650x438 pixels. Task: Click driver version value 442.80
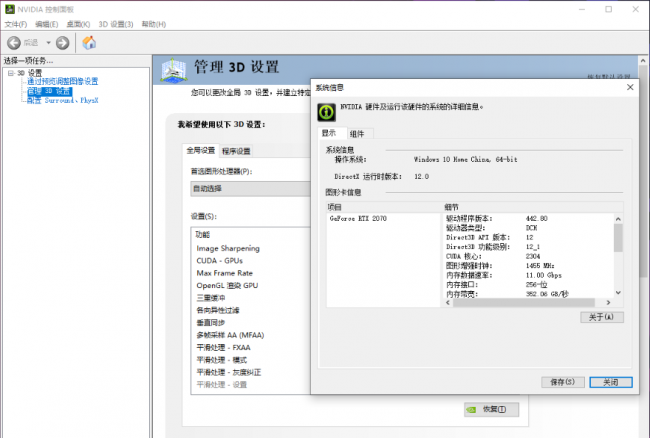(537, 218)
